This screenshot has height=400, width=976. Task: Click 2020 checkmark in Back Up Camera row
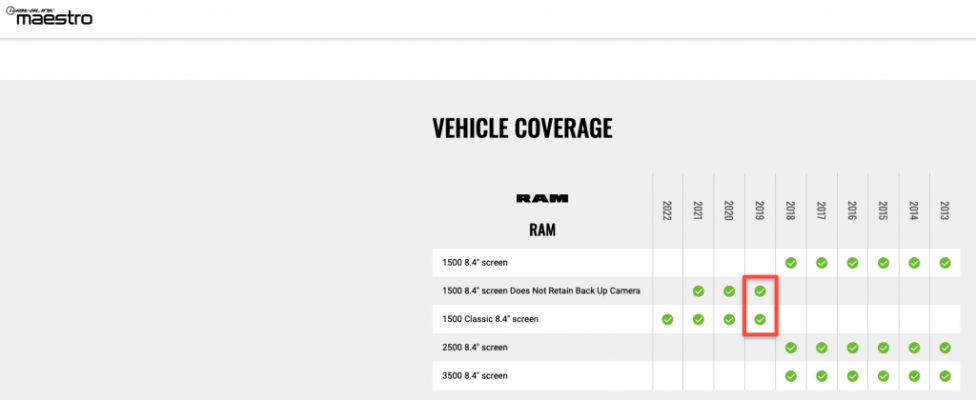[729, 291]
